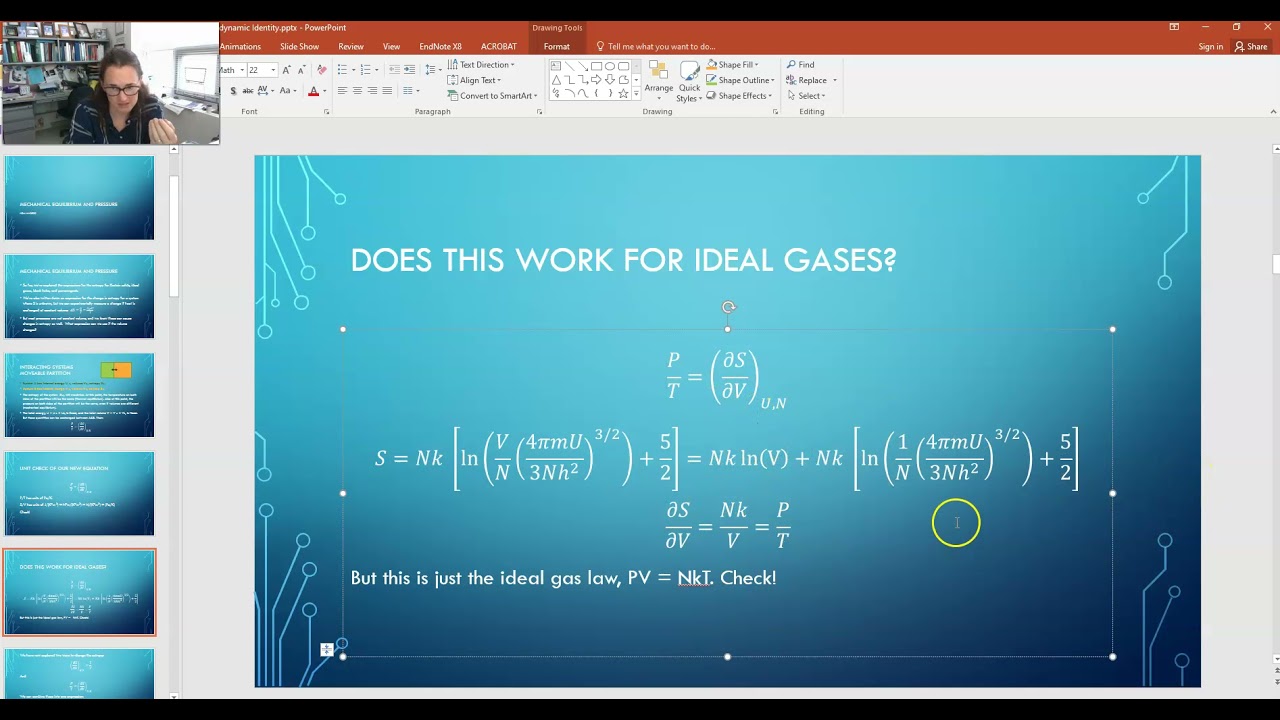This screenshot has height=720, width=1280.
Task: Toggle bullet list formatting
Action: point(342,70)
